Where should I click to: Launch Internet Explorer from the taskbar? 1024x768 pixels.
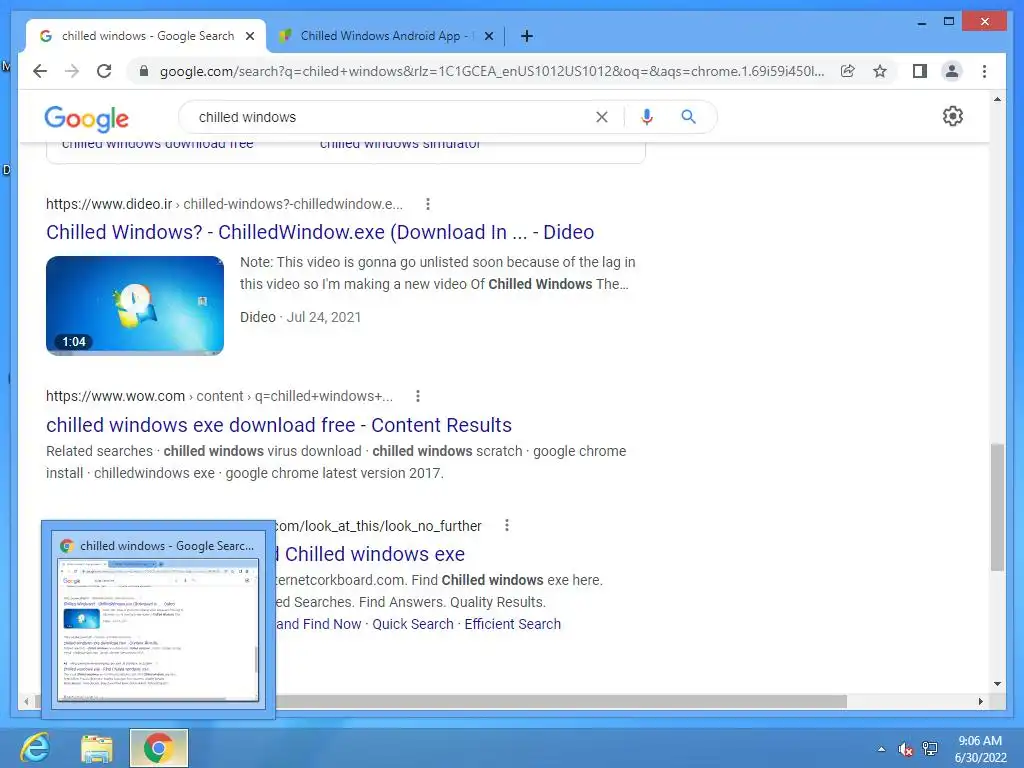(35, 748)
